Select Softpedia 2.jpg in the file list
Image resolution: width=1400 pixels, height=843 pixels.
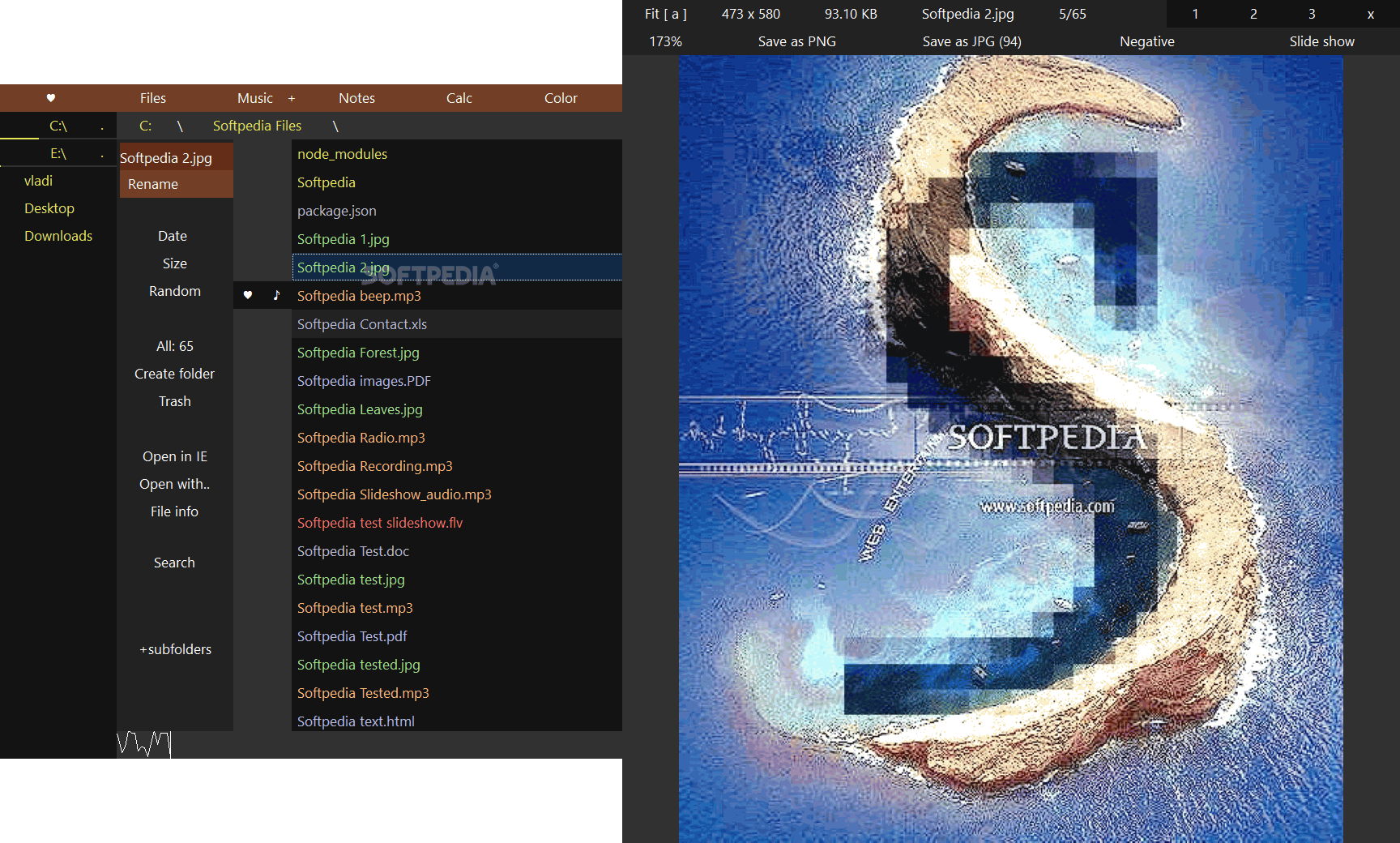tap(456, 267)
